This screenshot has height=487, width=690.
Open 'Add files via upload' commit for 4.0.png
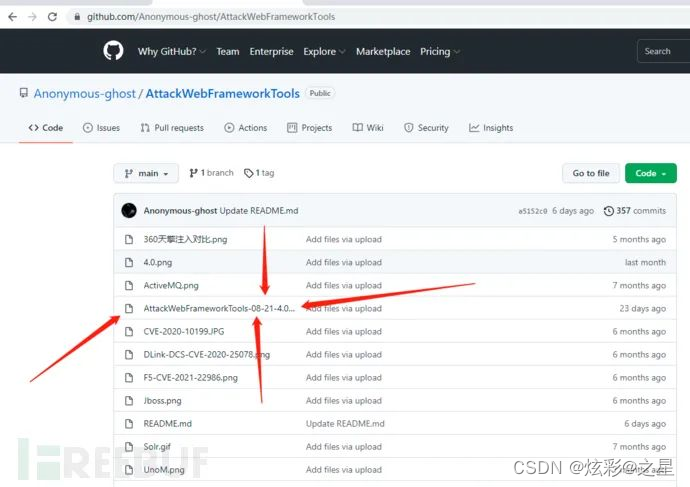click(x=344, y=263)
